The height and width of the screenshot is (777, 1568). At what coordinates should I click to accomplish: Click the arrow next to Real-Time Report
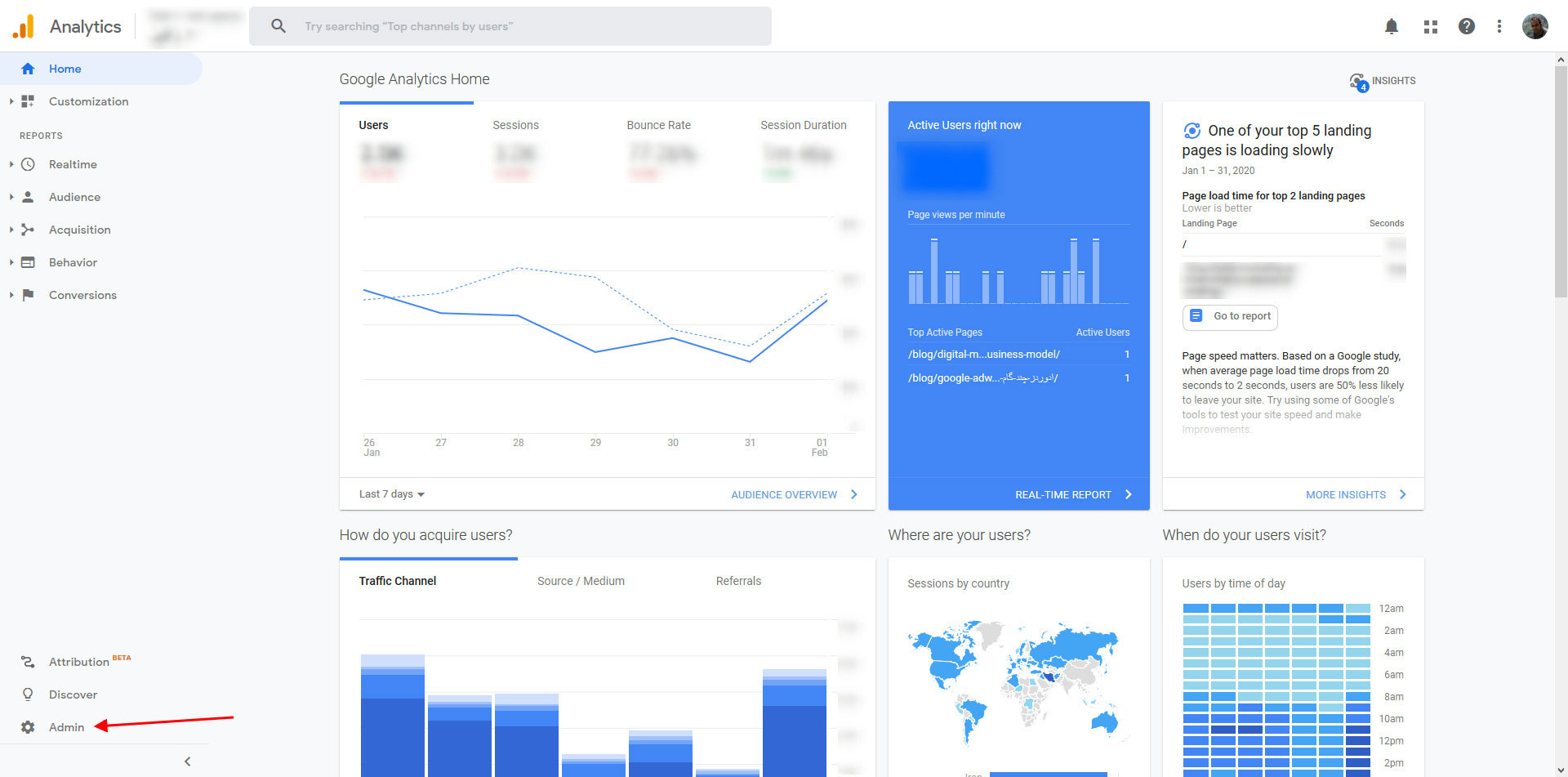point(1129,494)
